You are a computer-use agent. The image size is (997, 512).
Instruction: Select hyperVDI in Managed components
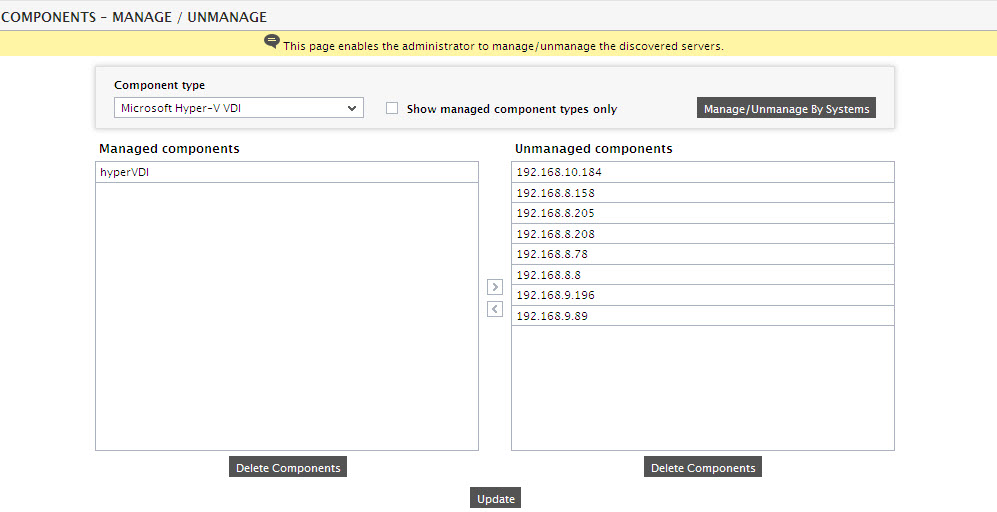(287, 172)
